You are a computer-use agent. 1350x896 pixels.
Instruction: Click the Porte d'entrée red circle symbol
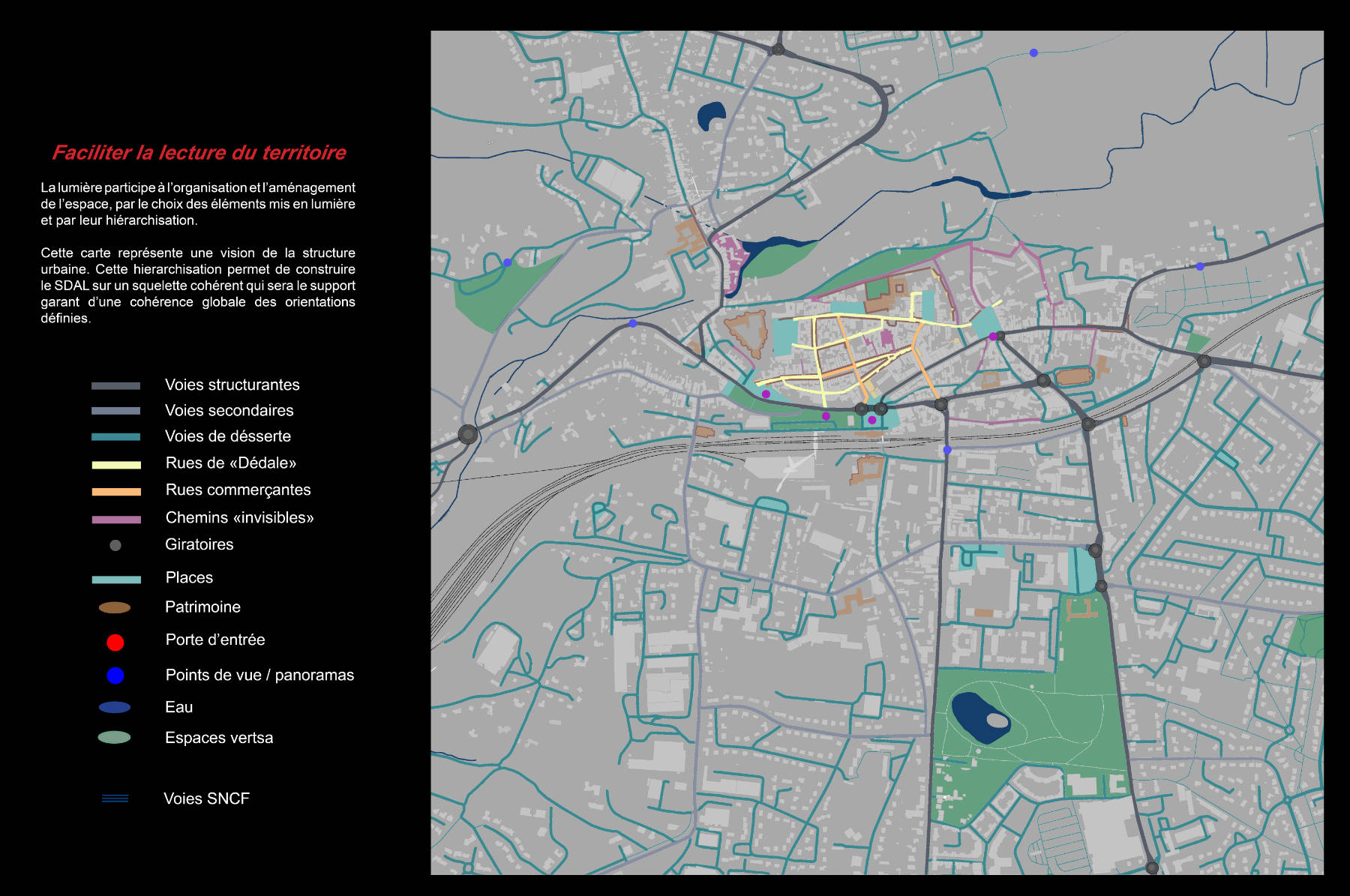[114, 640]
